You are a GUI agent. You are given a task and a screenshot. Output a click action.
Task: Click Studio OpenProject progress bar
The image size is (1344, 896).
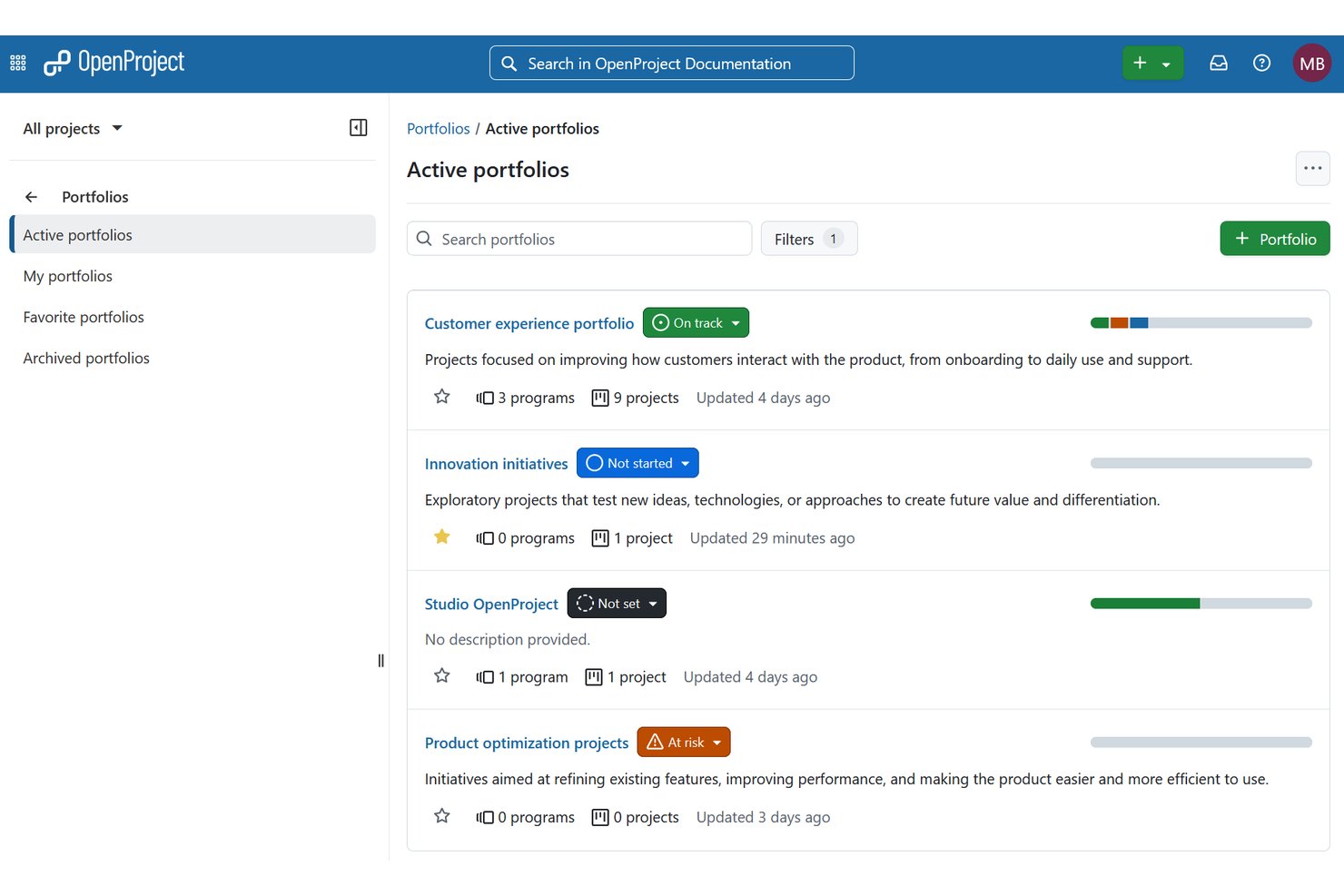pos(1201,604)
